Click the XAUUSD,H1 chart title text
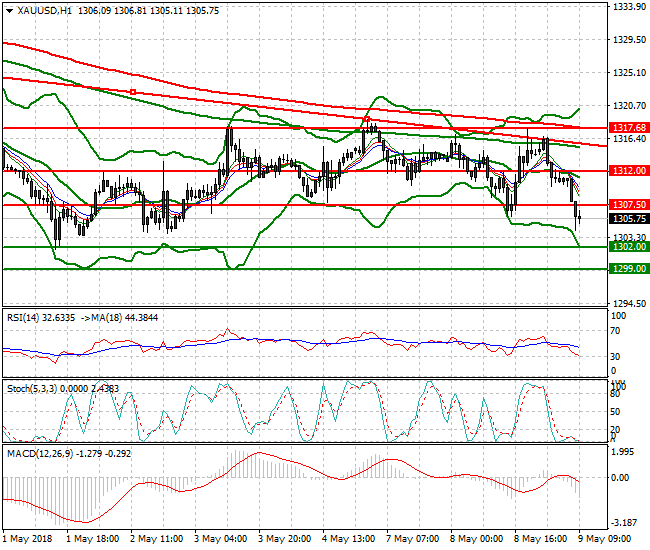Image resolution: width=650 pixels, height=550 pixels. click(44, 11)
